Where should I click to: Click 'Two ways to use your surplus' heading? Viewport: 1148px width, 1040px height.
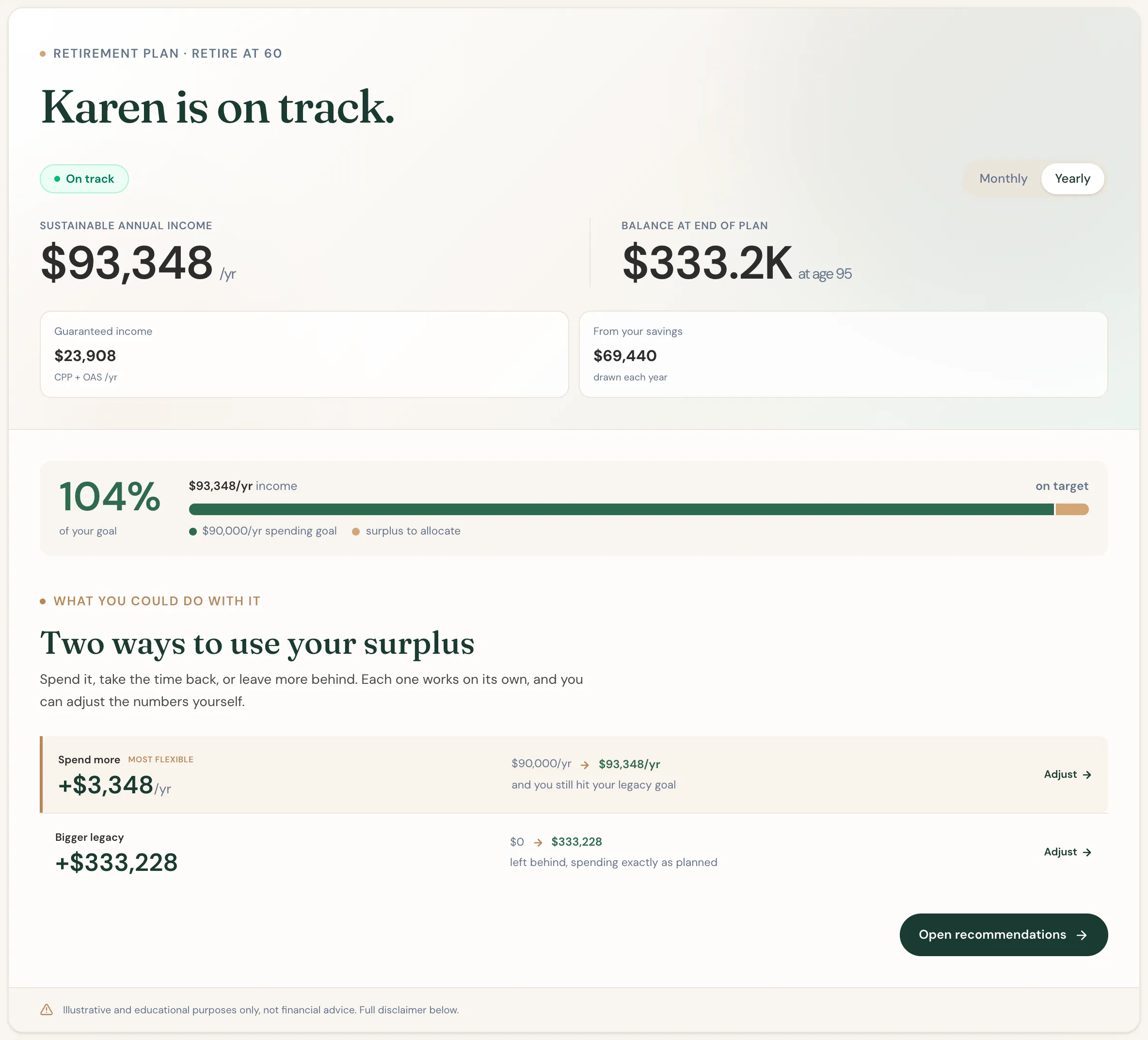tap(257, 644)
